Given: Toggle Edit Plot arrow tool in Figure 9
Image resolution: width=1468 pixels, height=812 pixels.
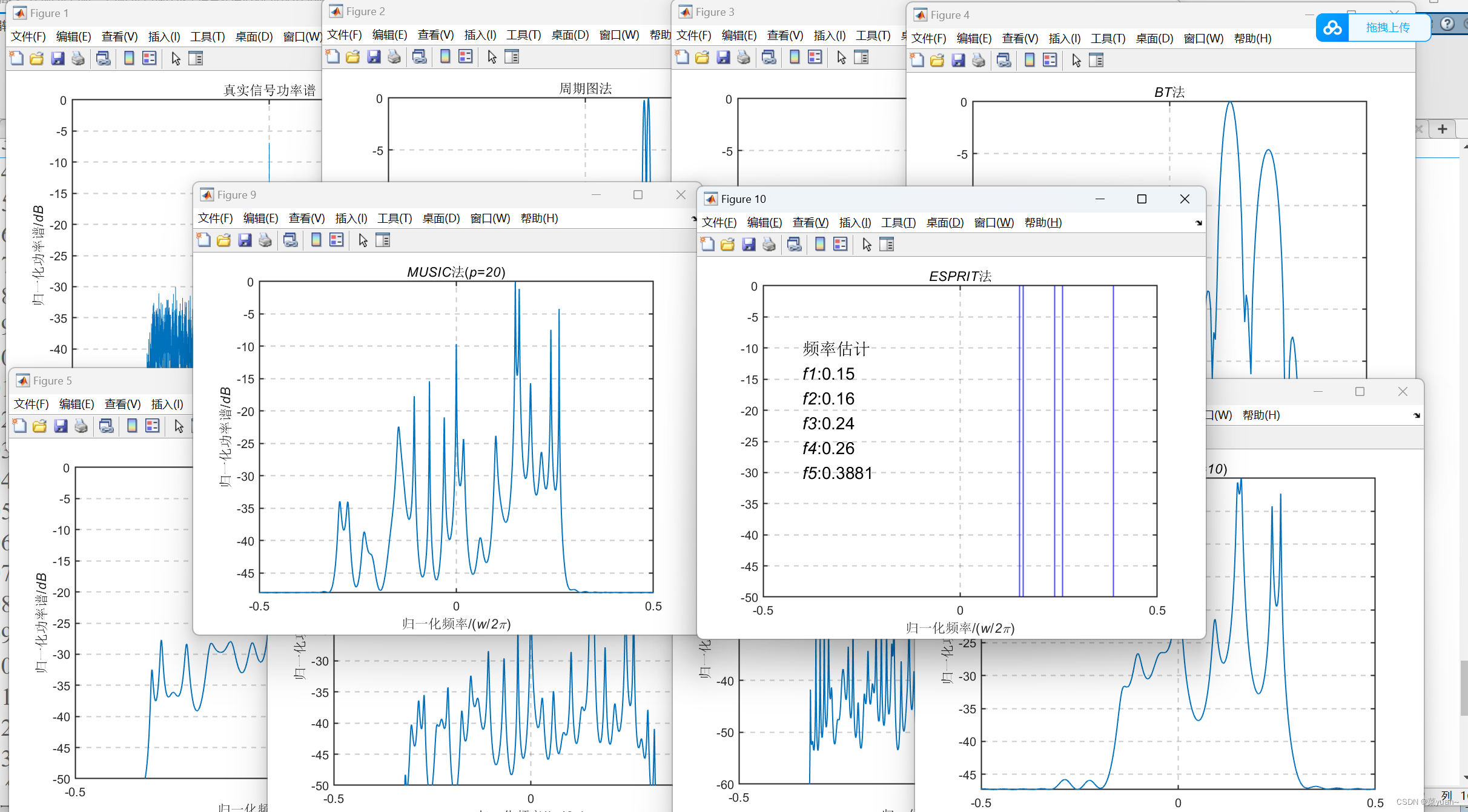Looking at the screenshot, I should (363, 240).
